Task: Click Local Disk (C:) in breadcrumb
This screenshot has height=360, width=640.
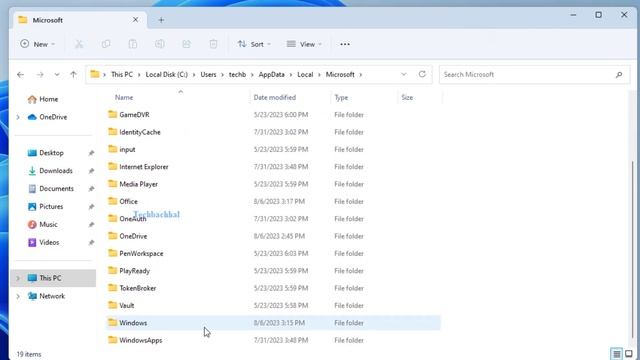Action: [x=167, y=75]
